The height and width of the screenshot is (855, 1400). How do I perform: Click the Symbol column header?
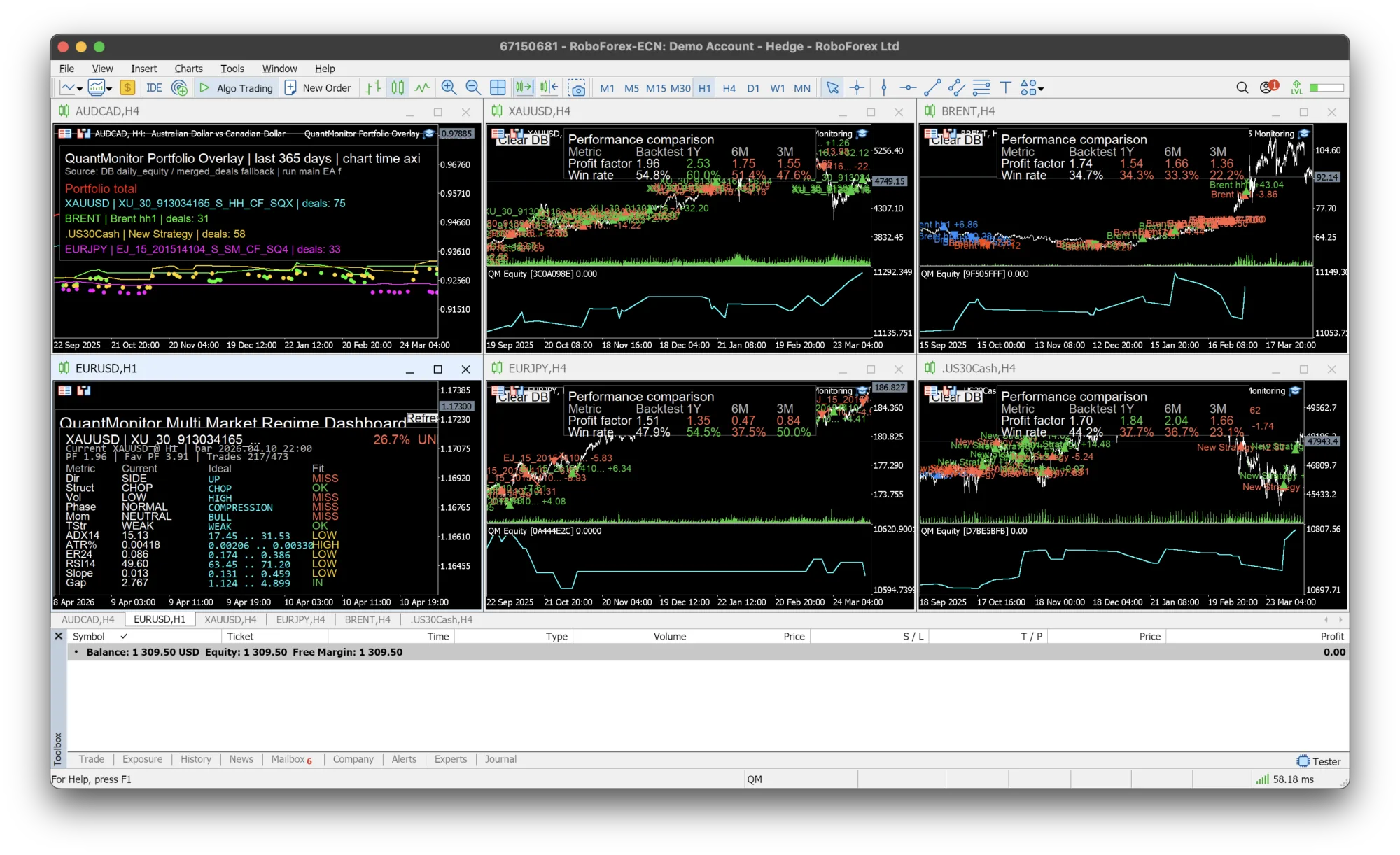pos(89,636)
